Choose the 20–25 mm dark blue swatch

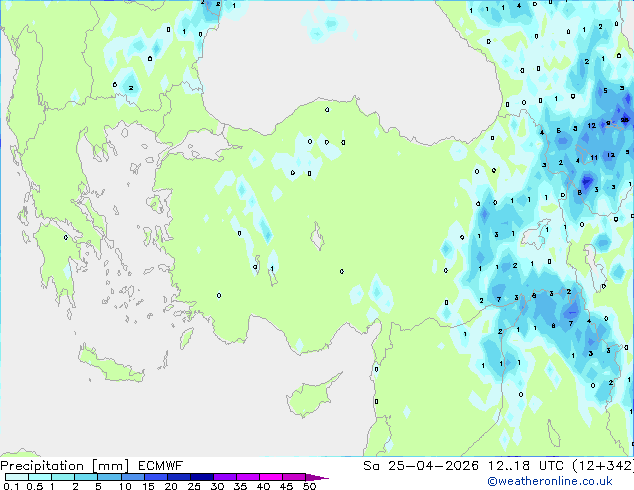tap(178, 477)
